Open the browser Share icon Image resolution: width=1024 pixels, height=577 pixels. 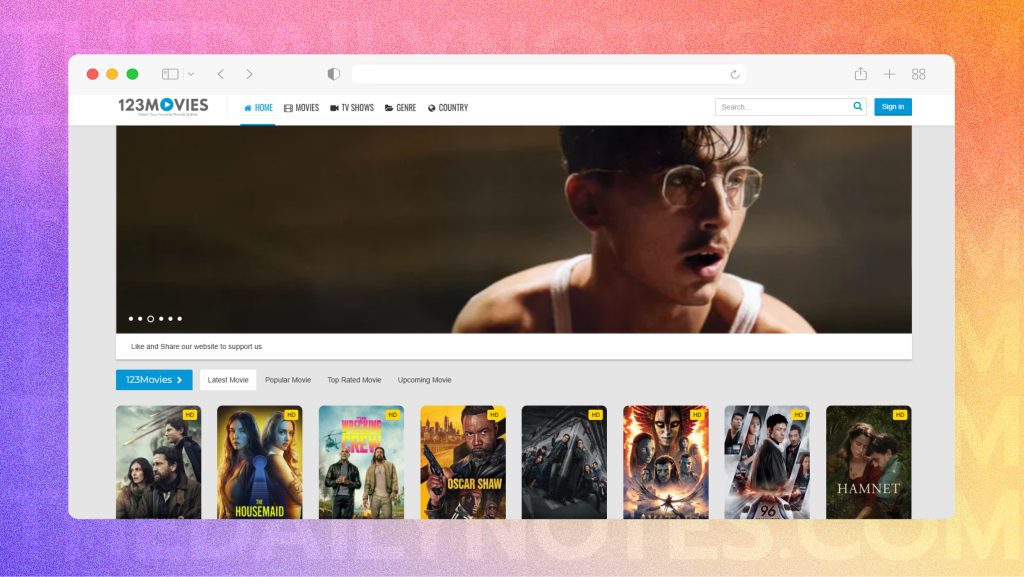(860, 73)
